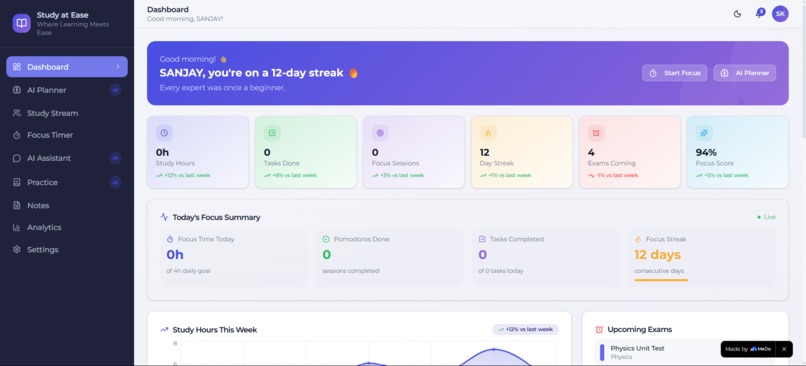Click the Study at Ease book logo
The image size is (806, 366).
[22, 23]
